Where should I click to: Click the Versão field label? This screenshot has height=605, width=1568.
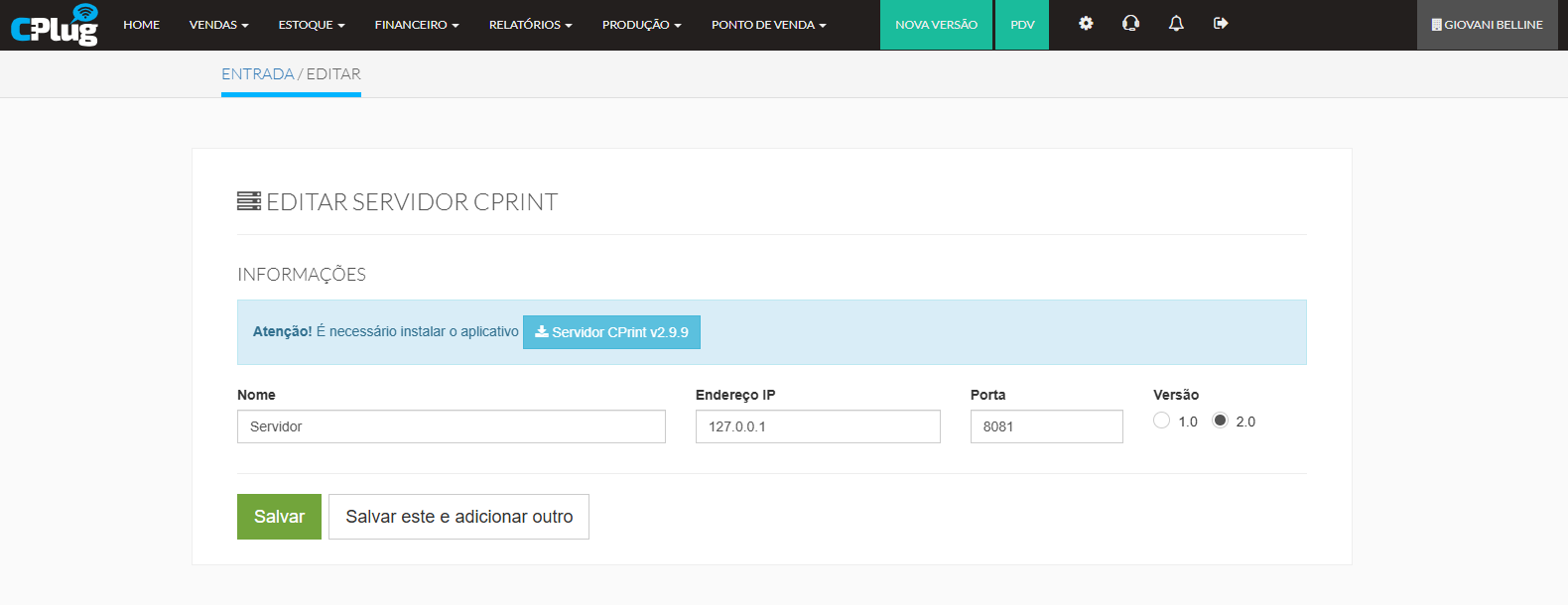click(x=1176, y=395)
